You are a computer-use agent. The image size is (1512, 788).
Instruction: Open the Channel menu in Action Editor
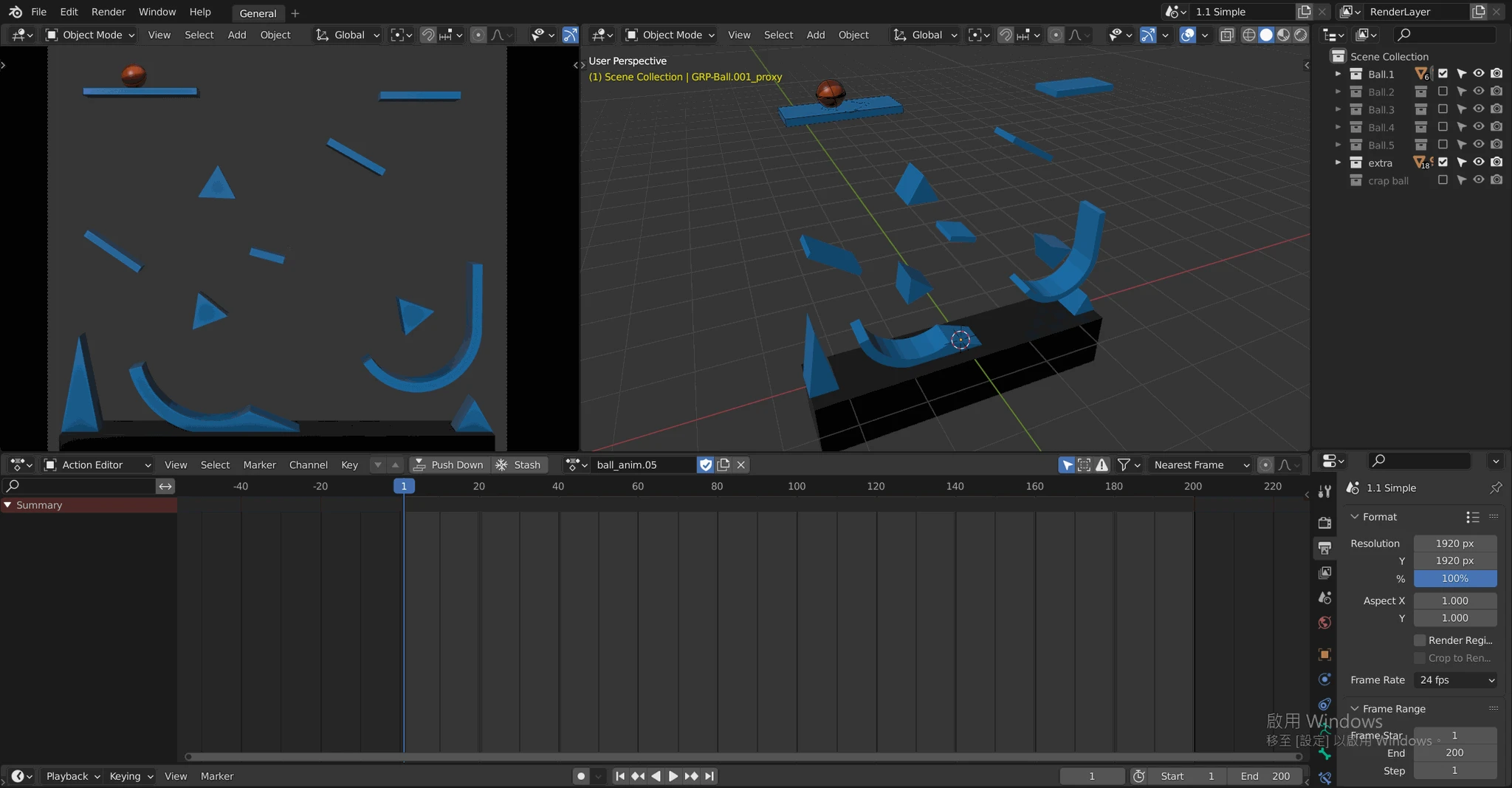[x=308, y=465]
